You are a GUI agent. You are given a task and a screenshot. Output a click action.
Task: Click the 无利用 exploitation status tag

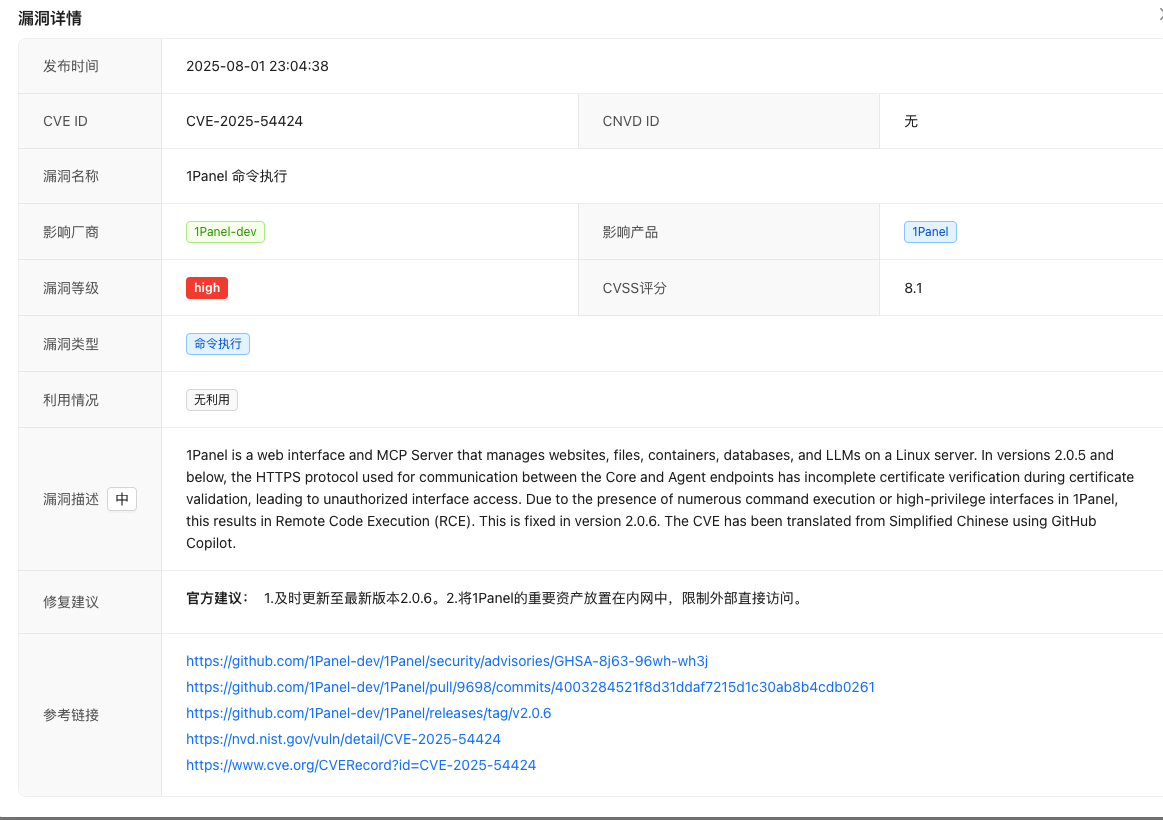point(211,400)
